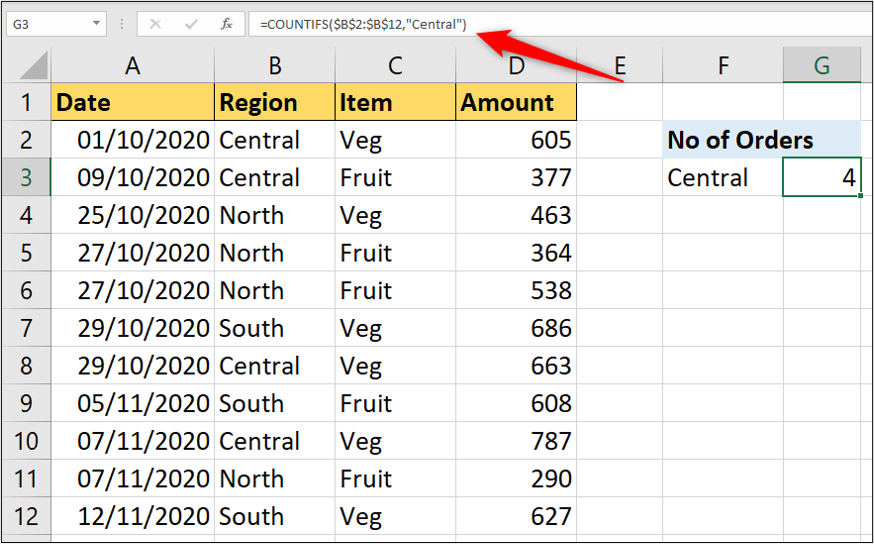Screen dimensions: 874x544
Task: Click North region cell in row 4
Action: coord(275,215)
